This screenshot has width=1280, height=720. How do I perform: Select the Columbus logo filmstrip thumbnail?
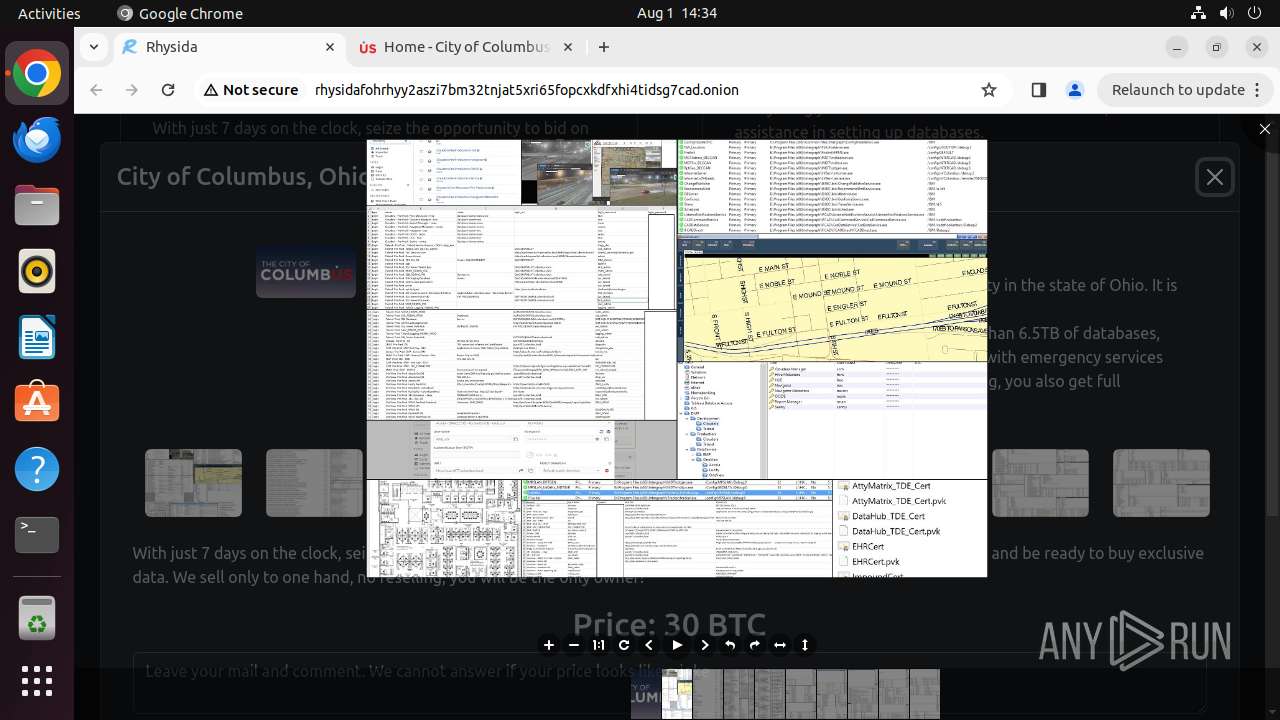[x=646, y=694]
